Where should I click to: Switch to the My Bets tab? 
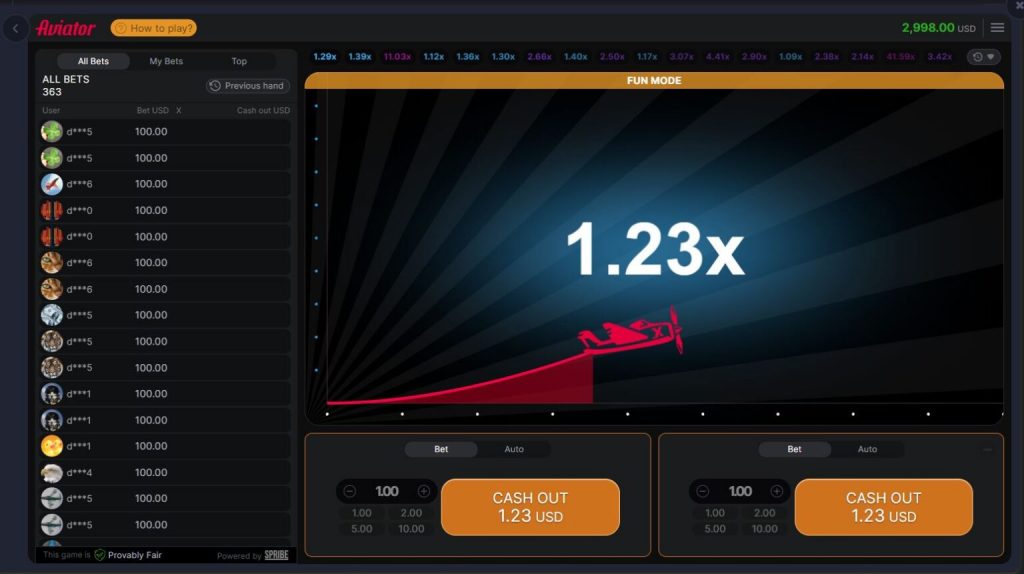(166, 61)
